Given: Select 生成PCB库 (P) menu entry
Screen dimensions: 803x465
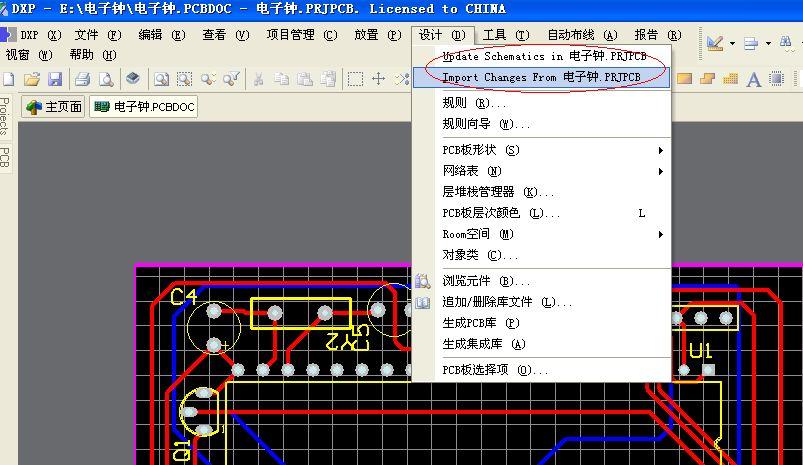Looking at the screenshot, I should 541,323.
